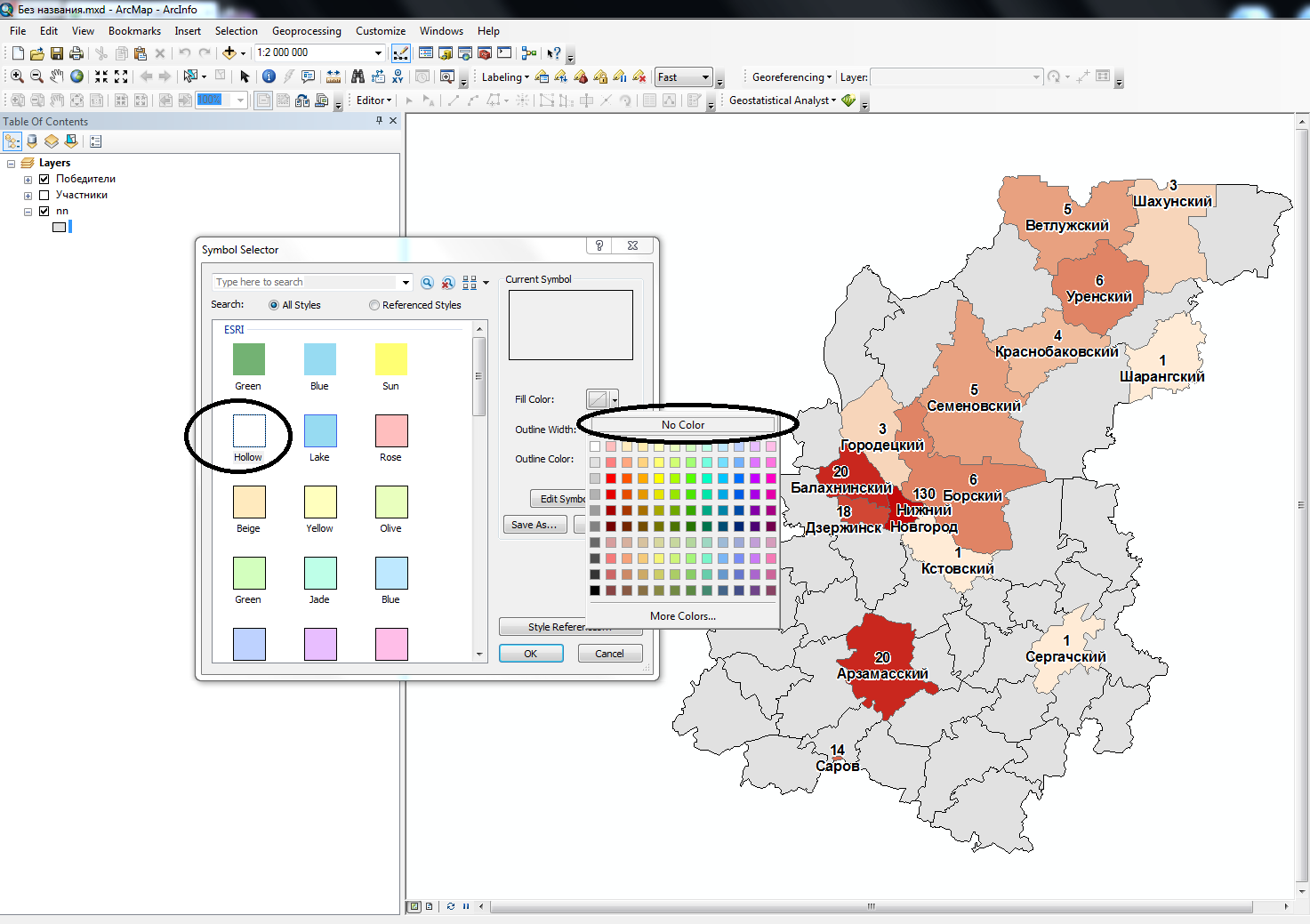
Task: Click the Add Data button icon
Action: pos(229,53)
